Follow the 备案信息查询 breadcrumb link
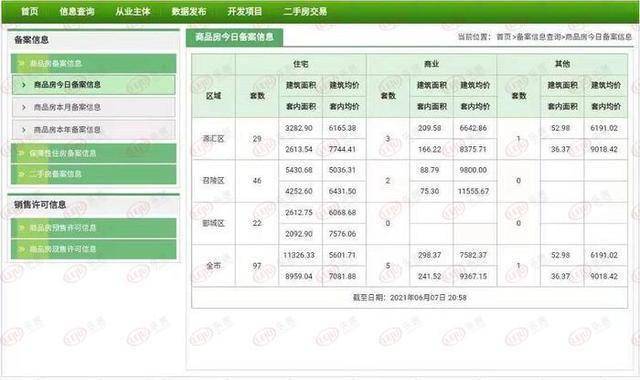The width and height of the screenshot is (640, 380). [x=539, y=37]
